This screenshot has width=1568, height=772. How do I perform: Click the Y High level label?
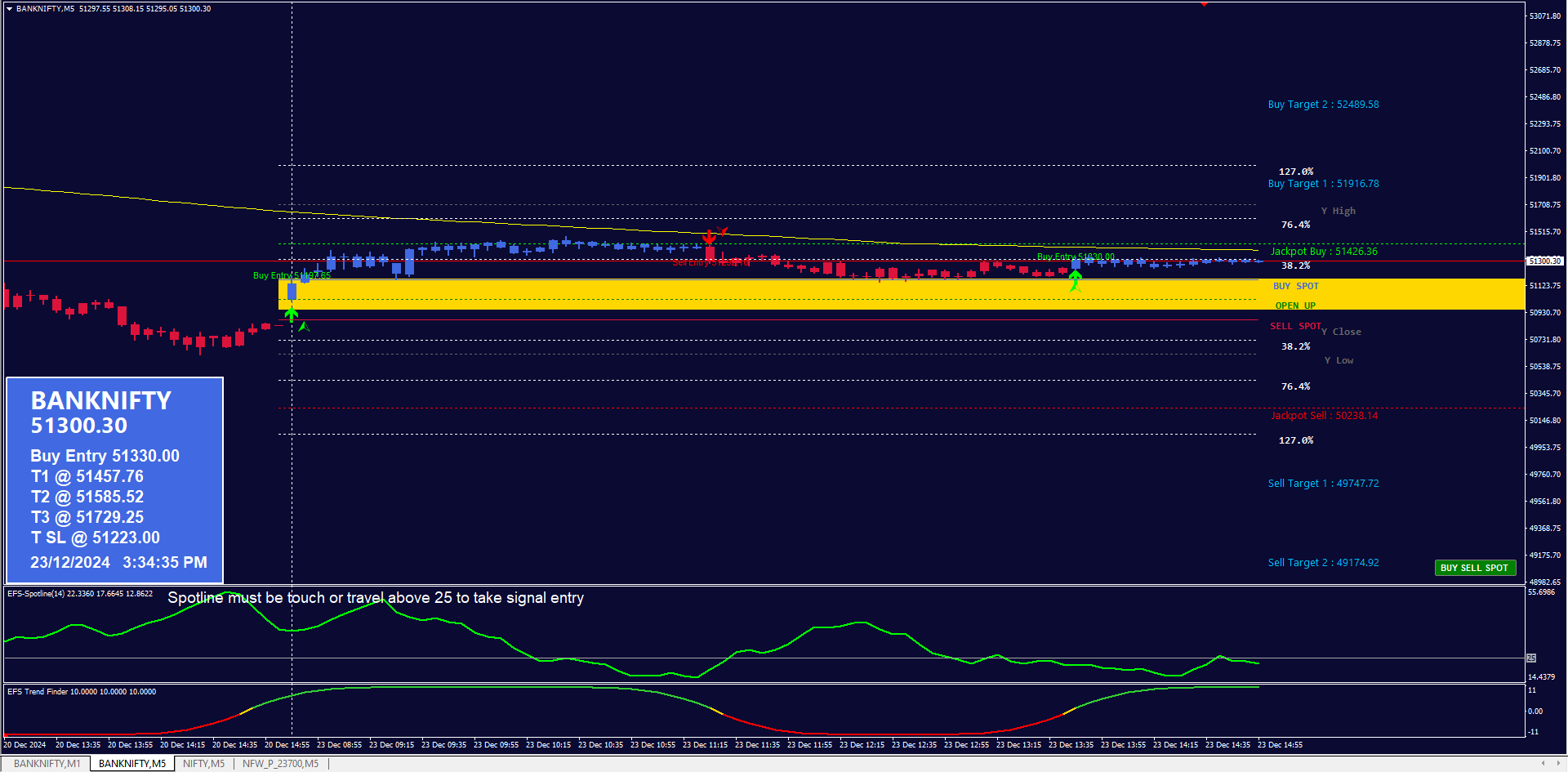coord(1339,211)
